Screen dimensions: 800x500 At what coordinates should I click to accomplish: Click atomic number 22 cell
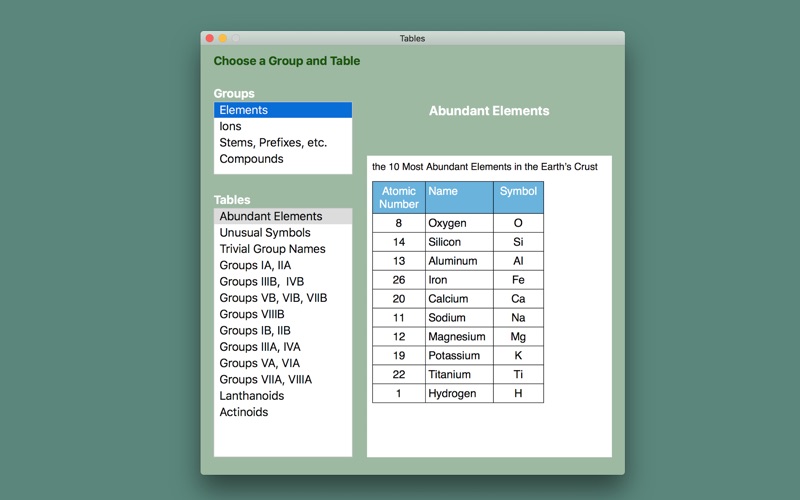[x=399, y=374]
